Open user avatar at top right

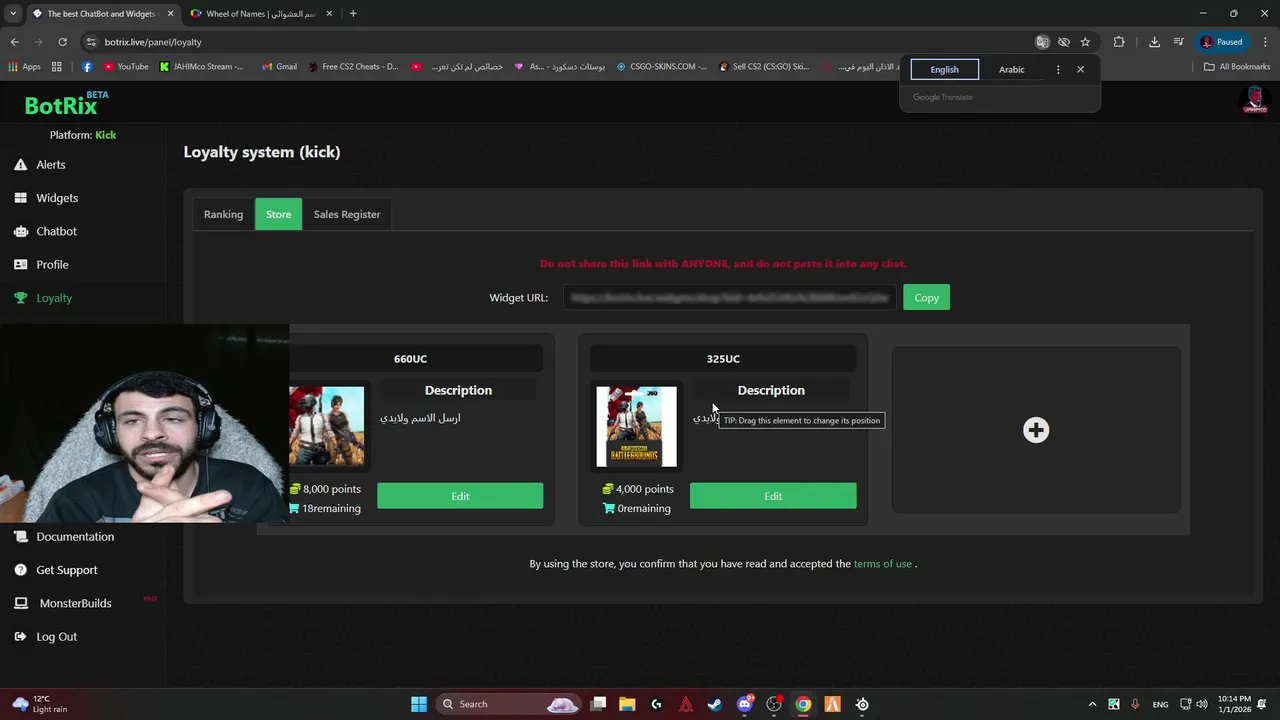[1254, 100]
